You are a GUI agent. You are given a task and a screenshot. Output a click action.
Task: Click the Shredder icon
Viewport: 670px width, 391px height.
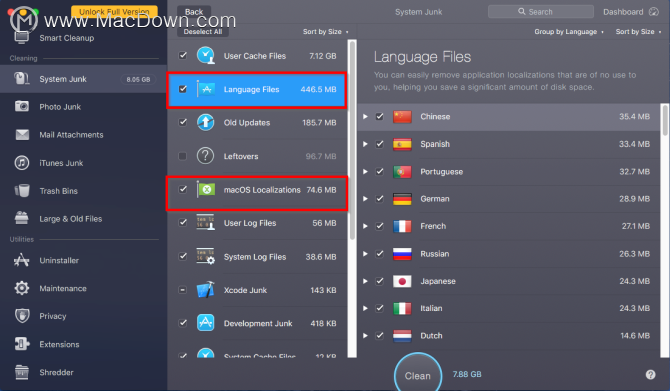point(21,372)
